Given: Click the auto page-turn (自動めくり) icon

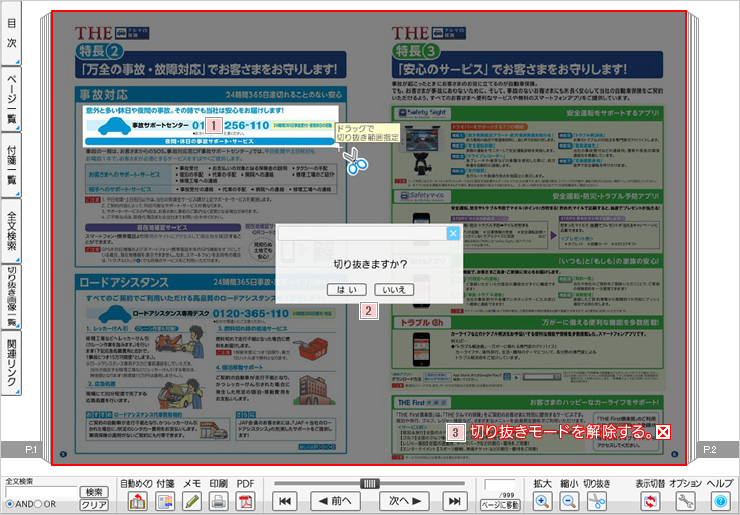Looking at the screenshot, I should 137,501.
